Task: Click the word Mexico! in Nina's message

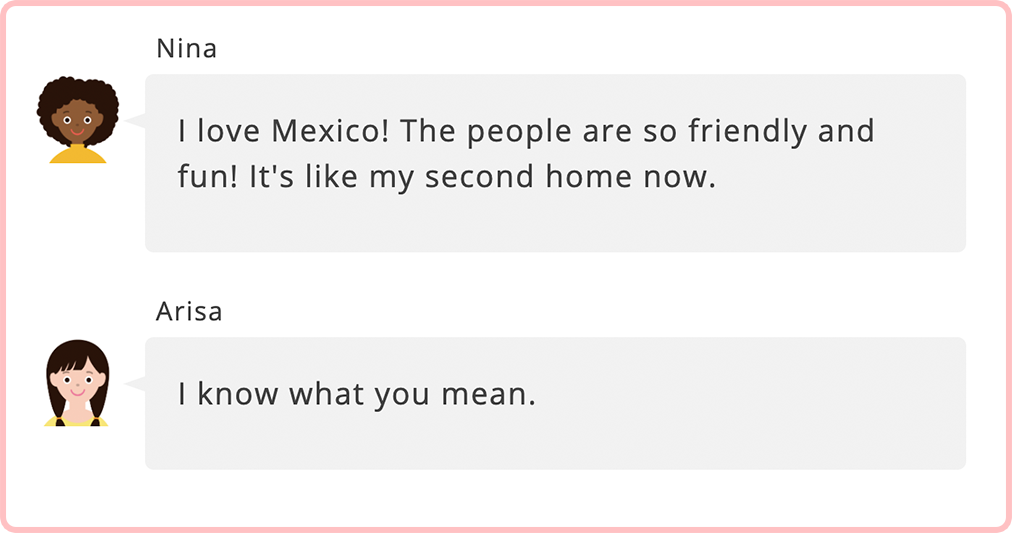Action: tap(330, 131)
